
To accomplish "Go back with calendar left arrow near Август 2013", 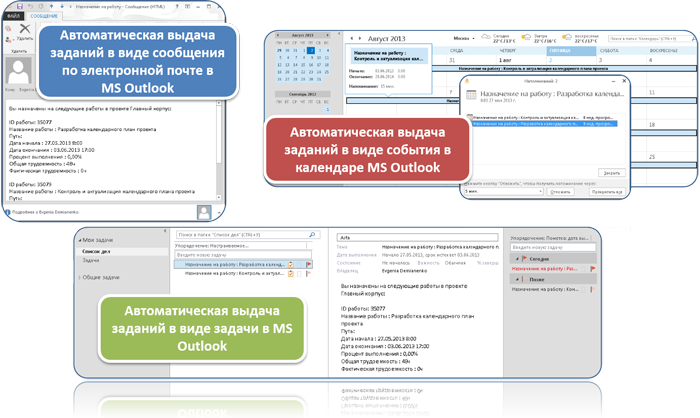I will pos(352,38).
